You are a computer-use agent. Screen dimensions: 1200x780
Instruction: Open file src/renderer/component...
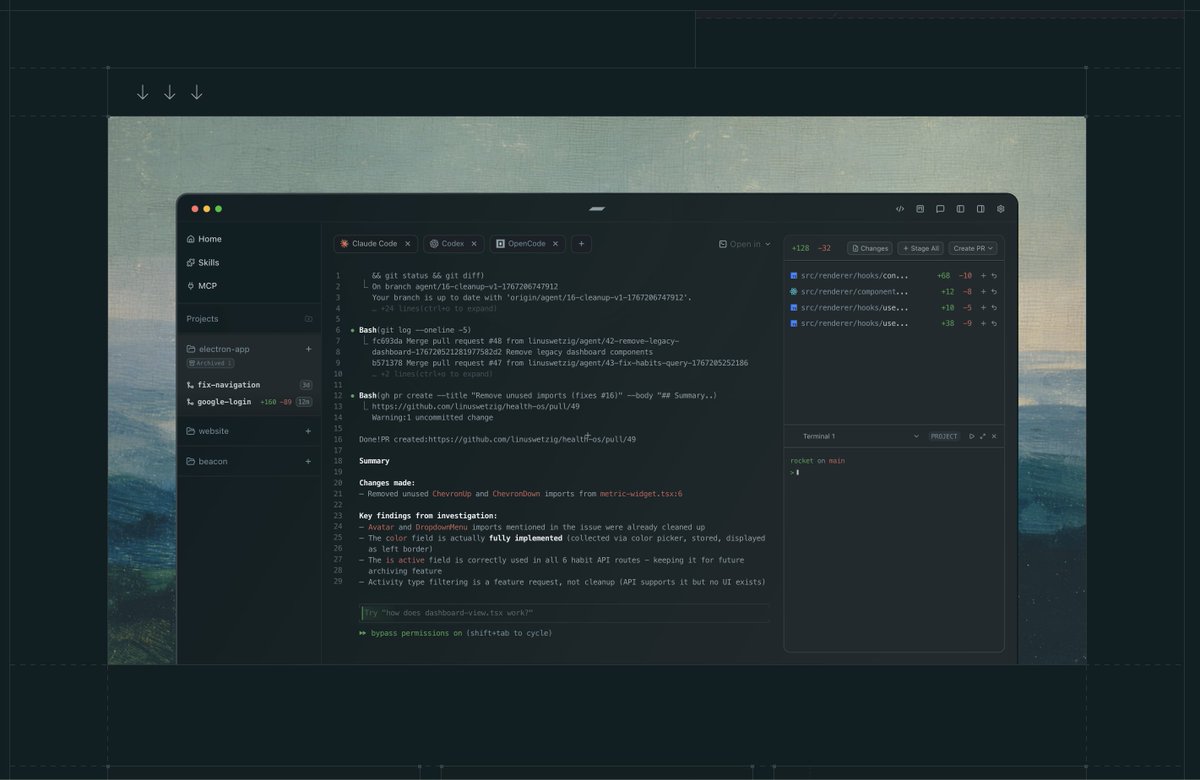(x=849, y=291)
